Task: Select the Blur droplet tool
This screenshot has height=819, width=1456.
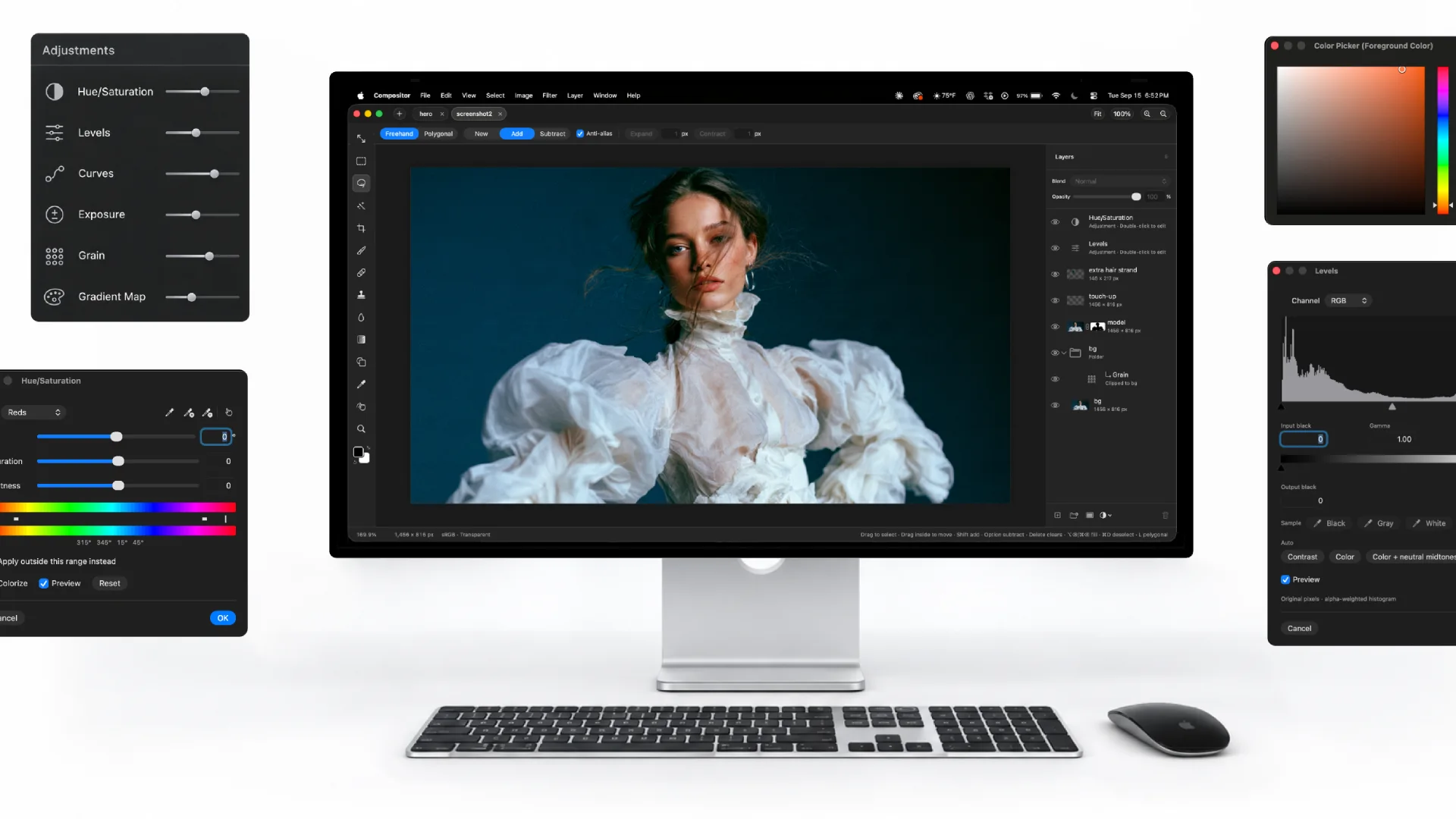Action: (361, 317)
